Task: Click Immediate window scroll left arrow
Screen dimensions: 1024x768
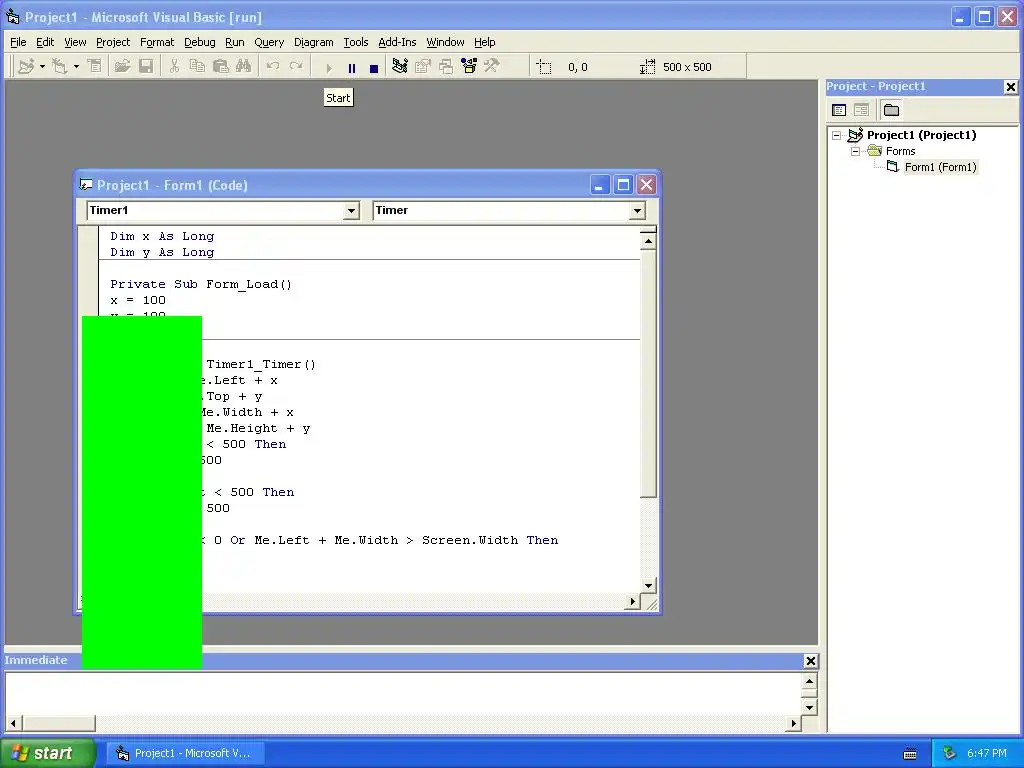Action: pos(13,723)
